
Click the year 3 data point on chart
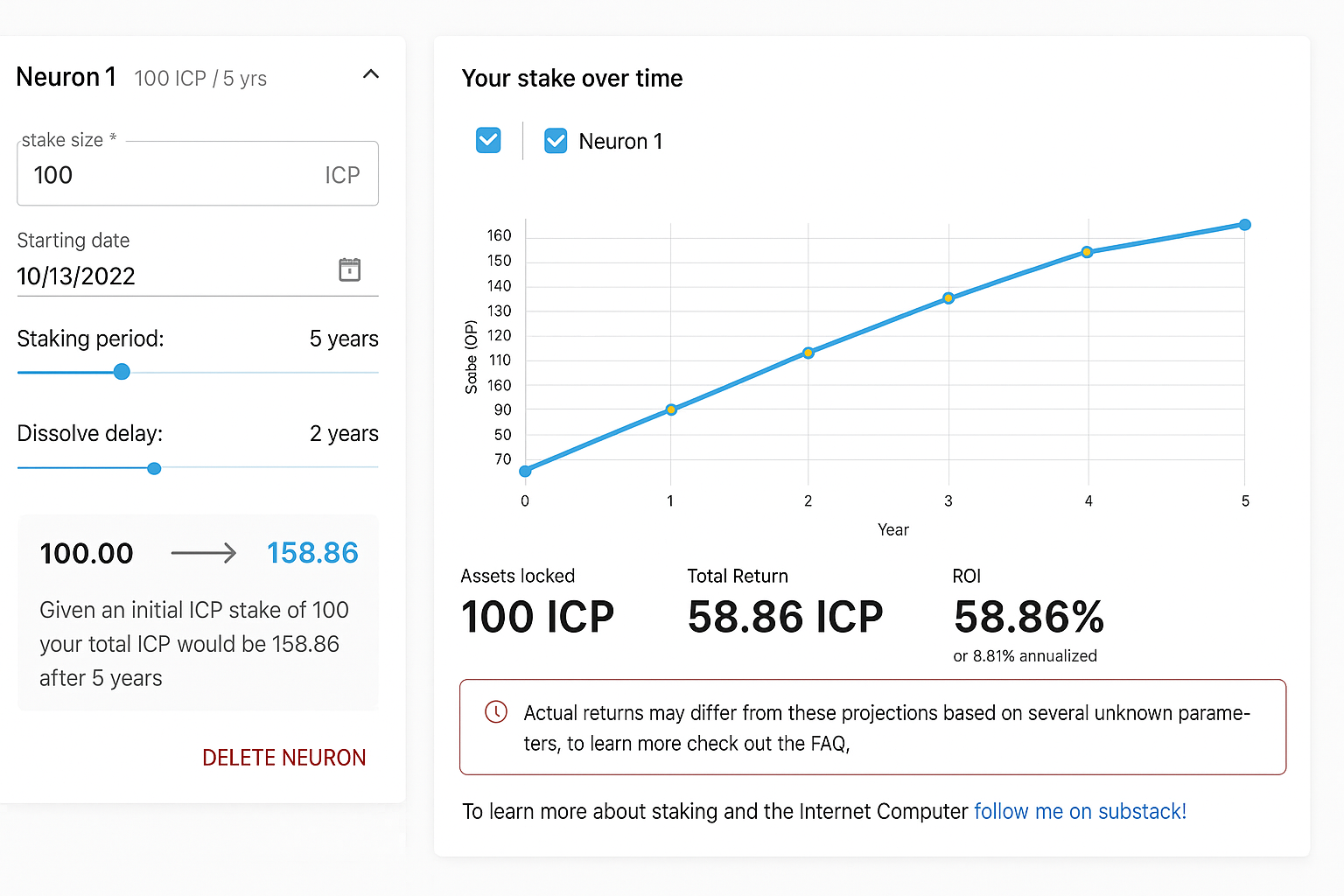tap(948, 297)
